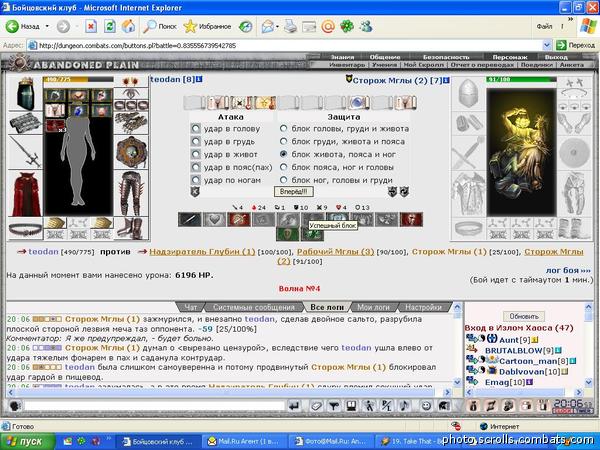
Task: Select 'блок груди, живота и пояса'
Action: [284, 141]
